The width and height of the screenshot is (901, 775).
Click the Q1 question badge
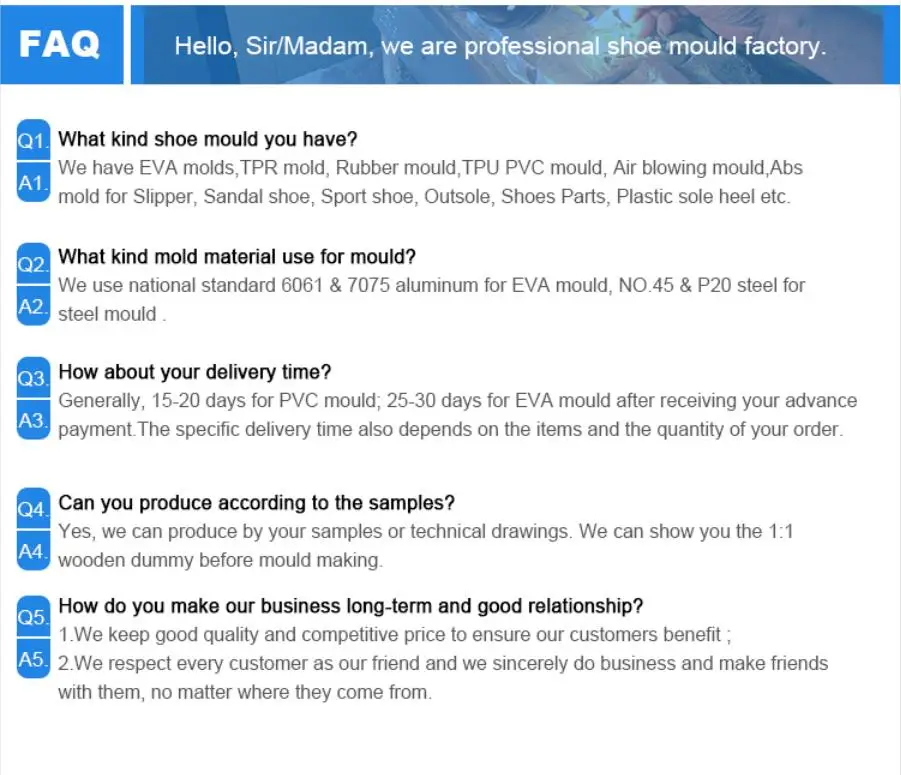point(33,140)
